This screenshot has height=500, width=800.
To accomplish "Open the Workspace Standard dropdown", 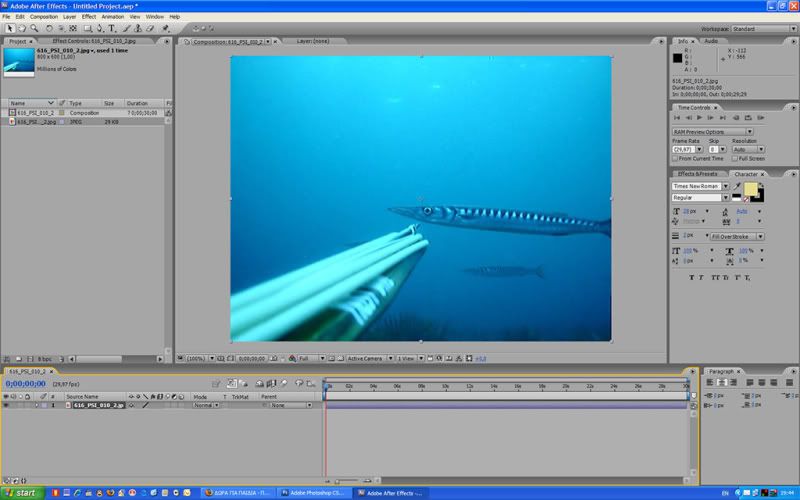I will pos(764,29).
